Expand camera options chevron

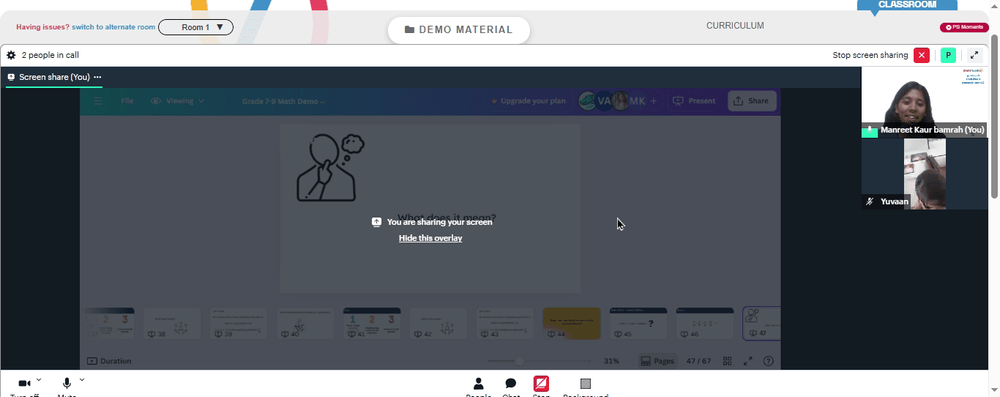pyautogui.click(x=39, y=380)
